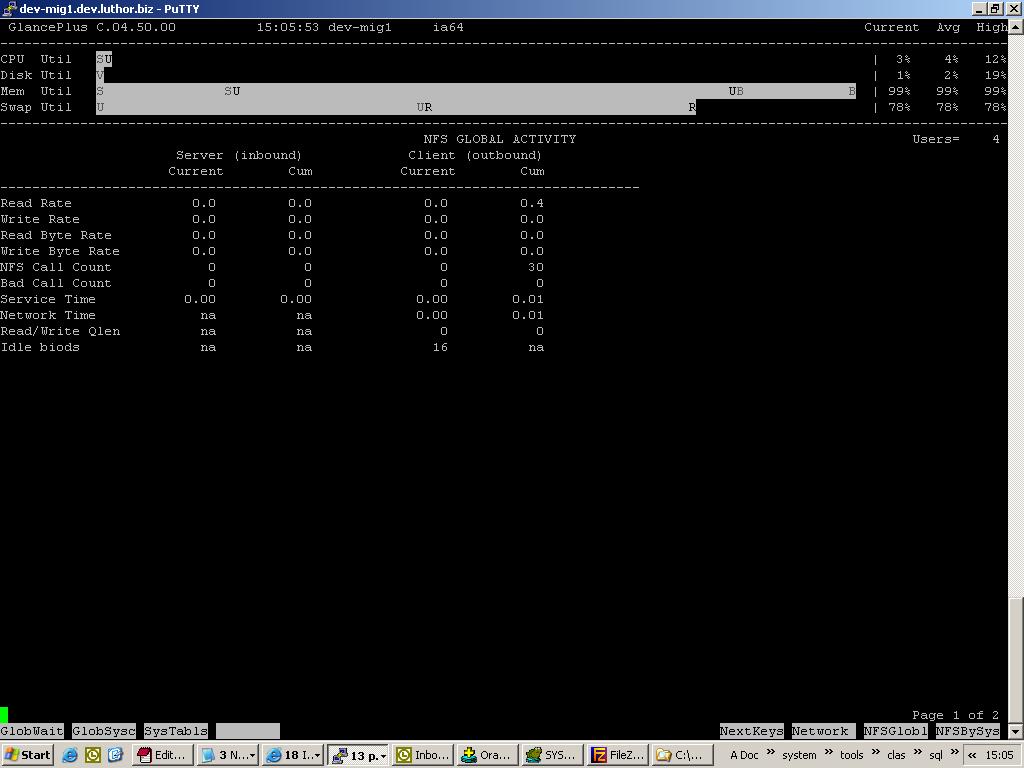Open the 'tools' toolbar folder on taskbar
Viewport: 1024px width, 768px height.
tap(851, 755)
